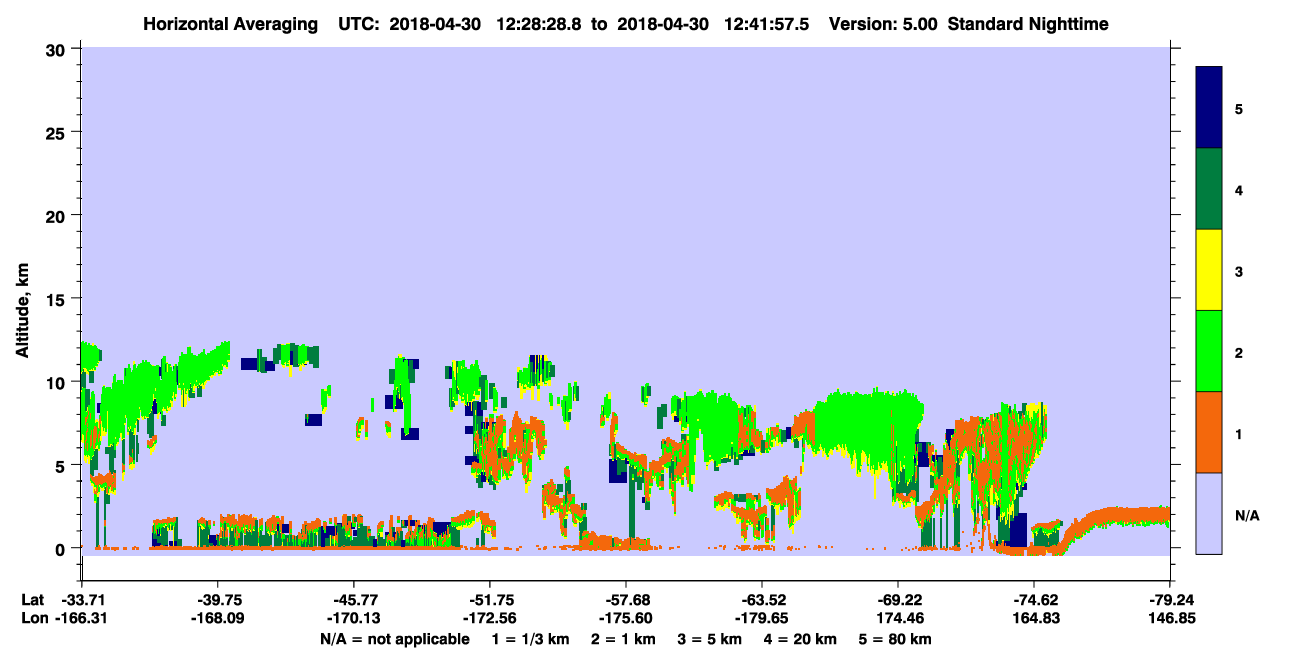Click the start time '12:28:28.8' in title

[538, 23]
